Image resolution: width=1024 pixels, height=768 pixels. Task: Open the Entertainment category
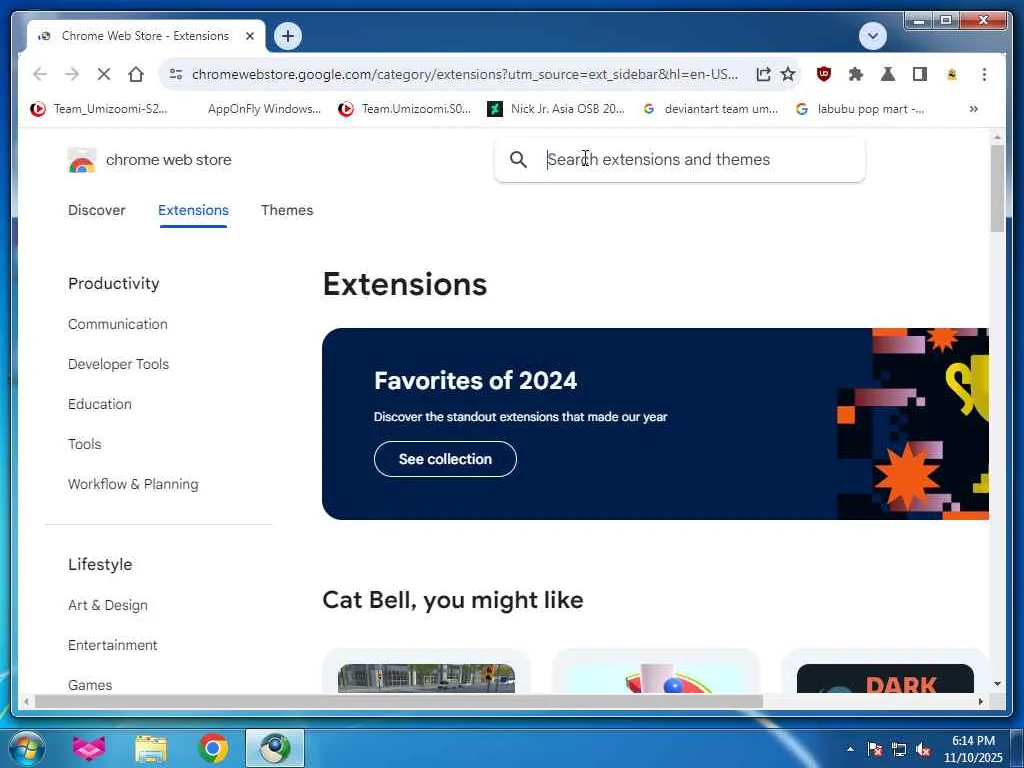(112, 645)
